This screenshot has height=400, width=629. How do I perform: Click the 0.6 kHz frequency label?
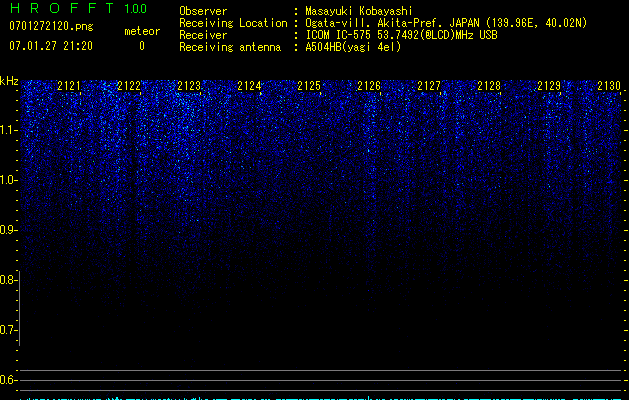pos(8,380)
